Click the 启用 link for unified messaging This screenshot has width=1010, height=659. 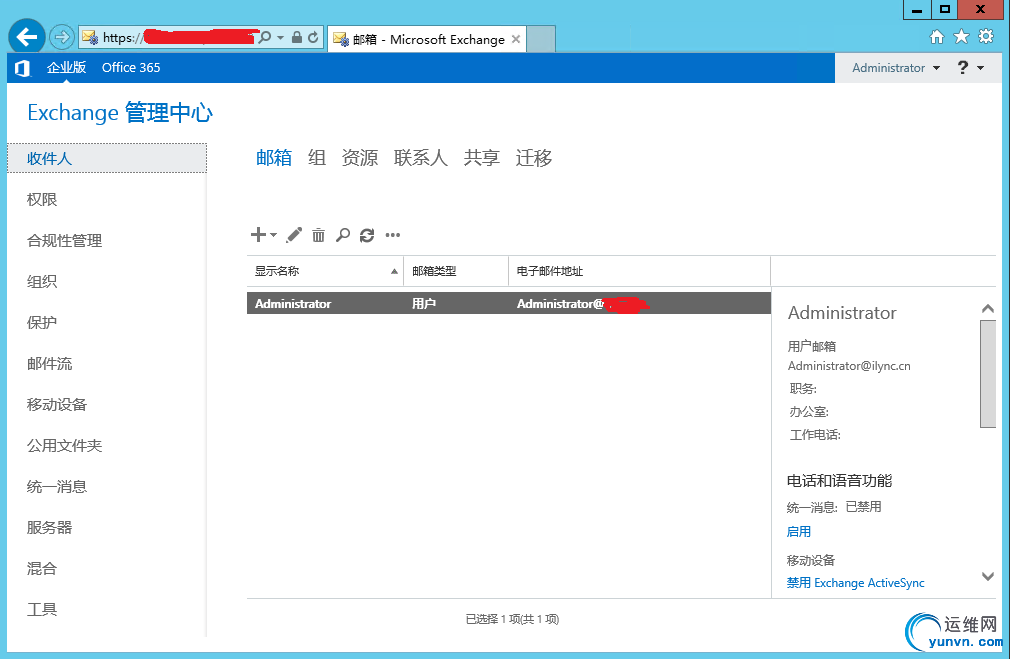coord(799,531)
